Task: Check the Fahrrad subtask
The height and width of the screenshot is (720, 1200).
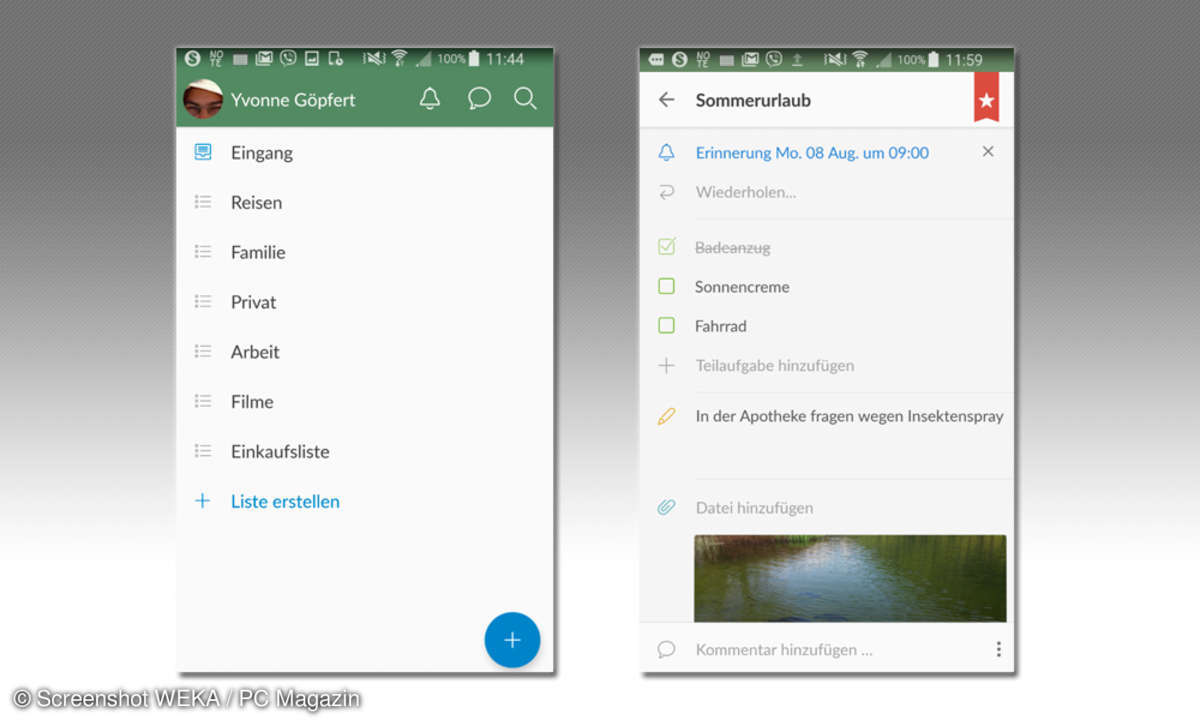Action: 666,325
